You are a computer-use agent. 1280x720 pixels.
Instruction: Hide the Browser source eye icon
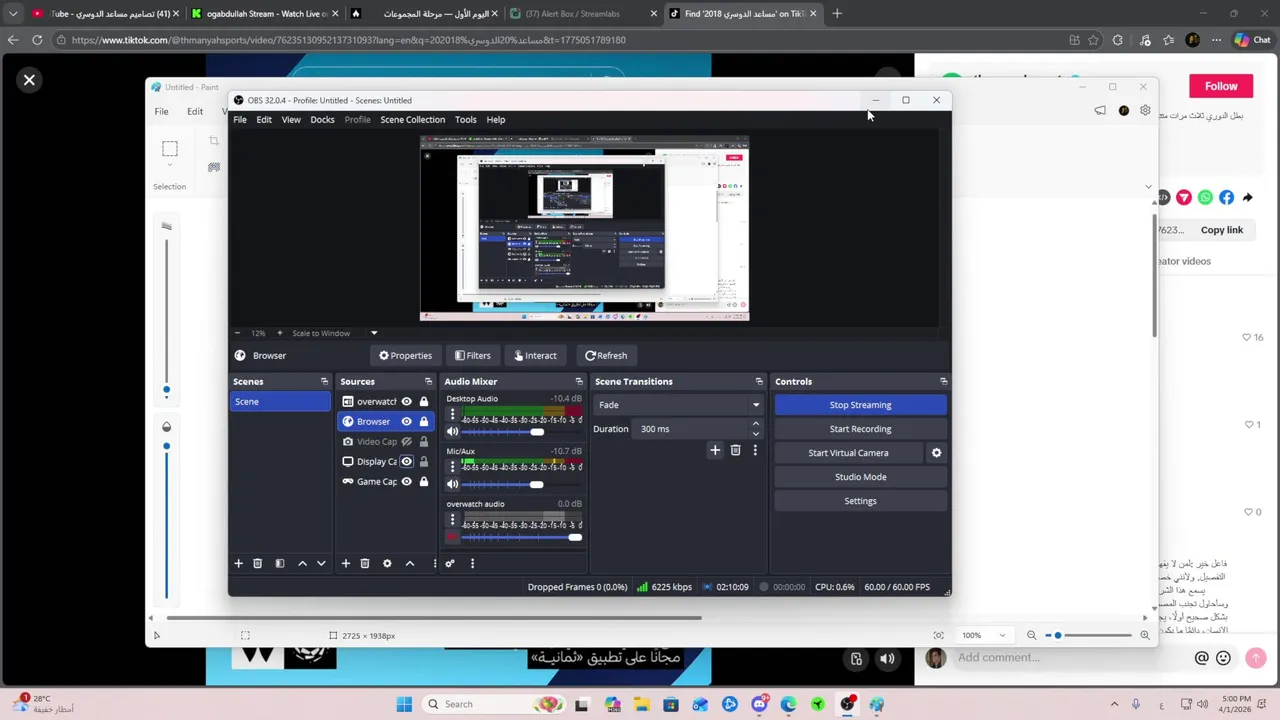(x=406, y=421)
